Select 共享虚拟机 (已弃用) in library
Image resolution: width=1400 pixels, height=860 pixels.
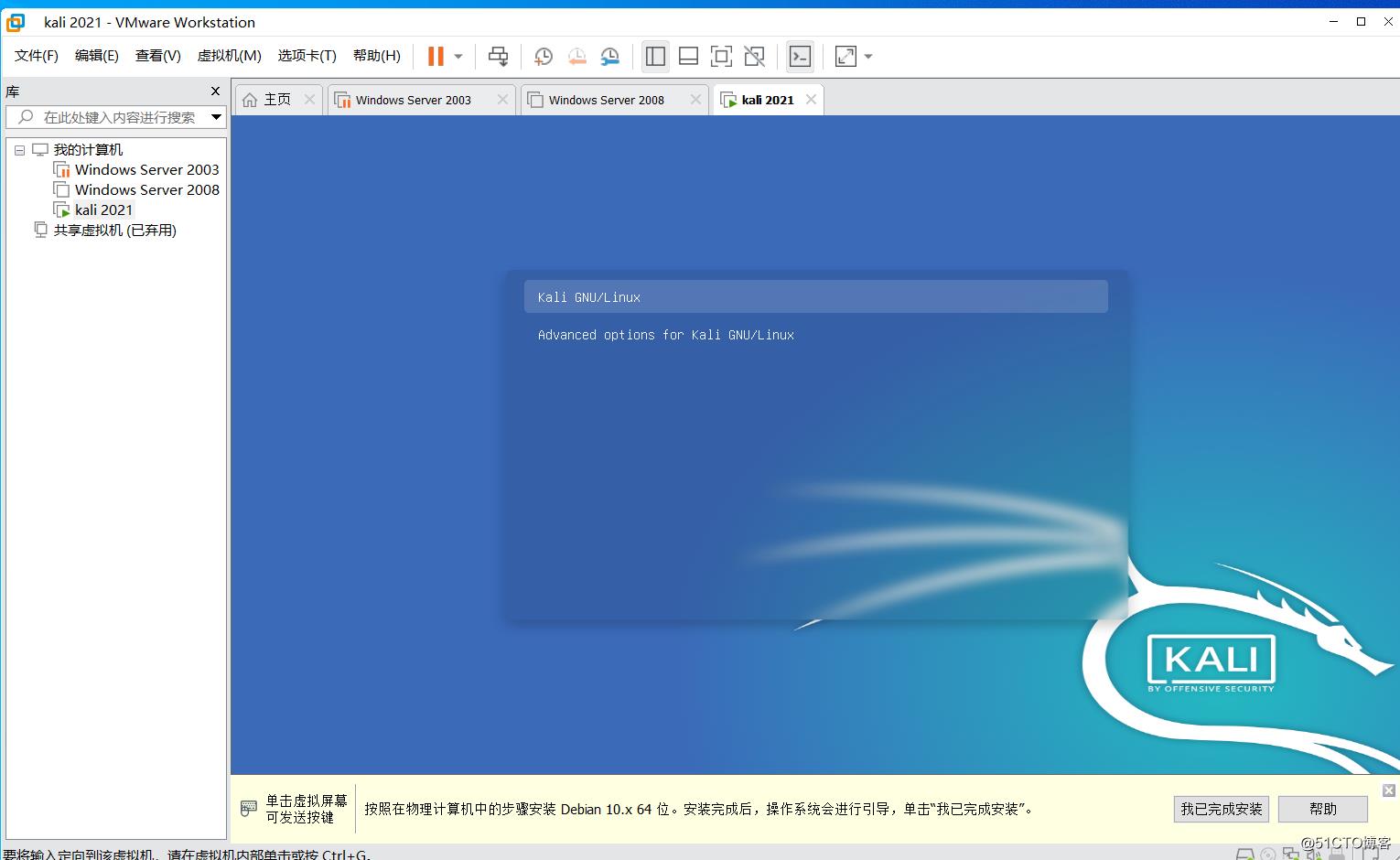click(x=114, y=230)
